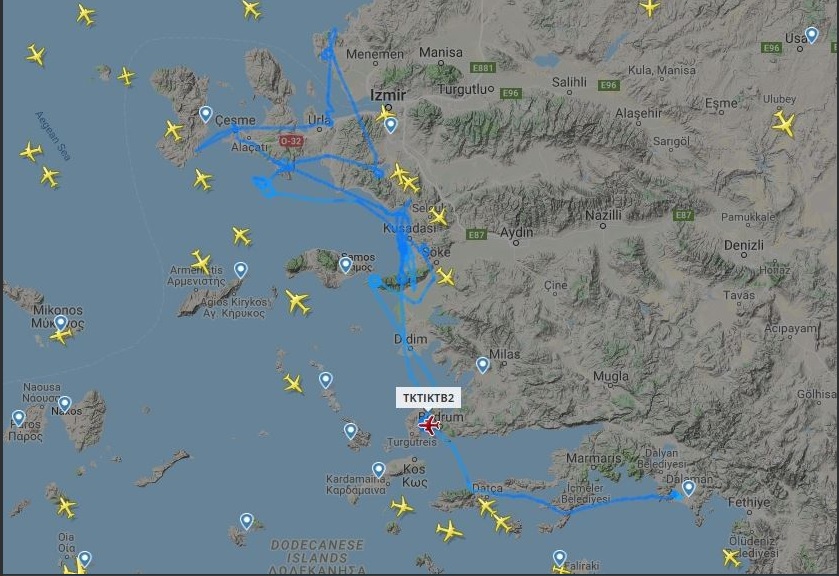Open the airport pin near Milas

click(x=483, y=365)
